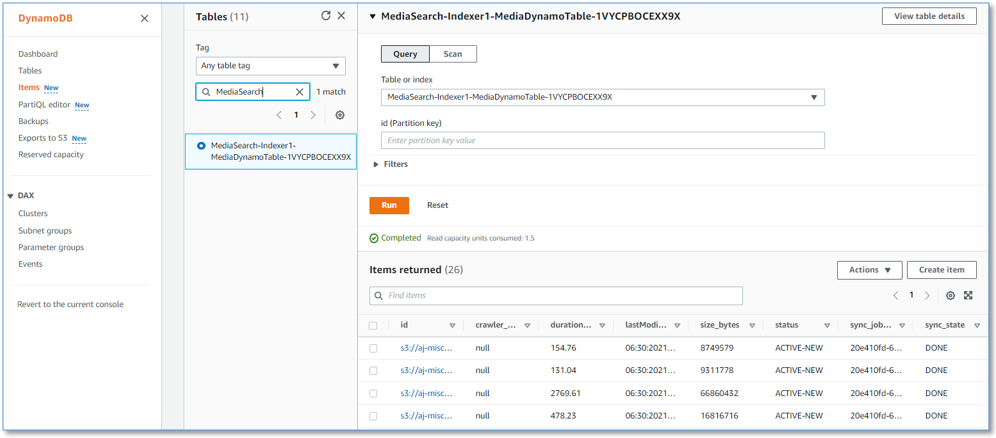Open Tables list preferences gear
Image resolution: width=996 pixels, height=438 pixels.
(340, 115)
